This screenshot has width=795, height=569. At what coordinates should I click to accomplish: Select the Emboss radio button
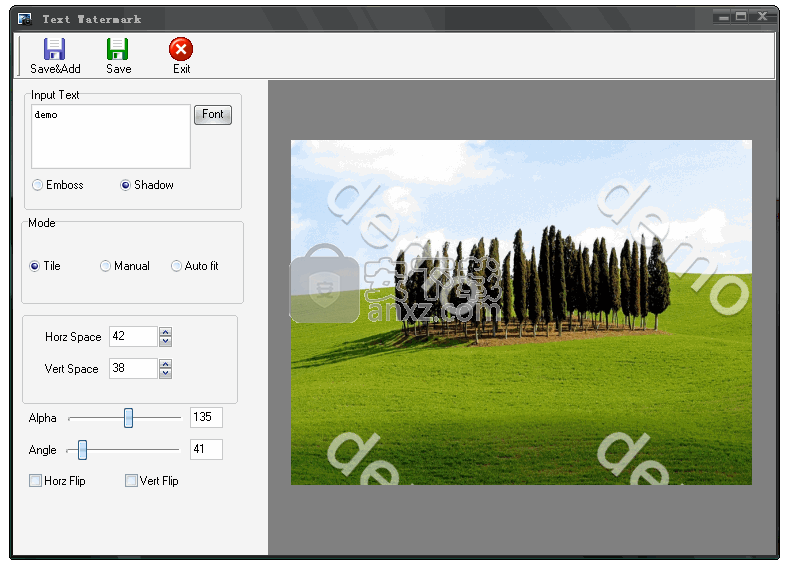pos(38,185)
